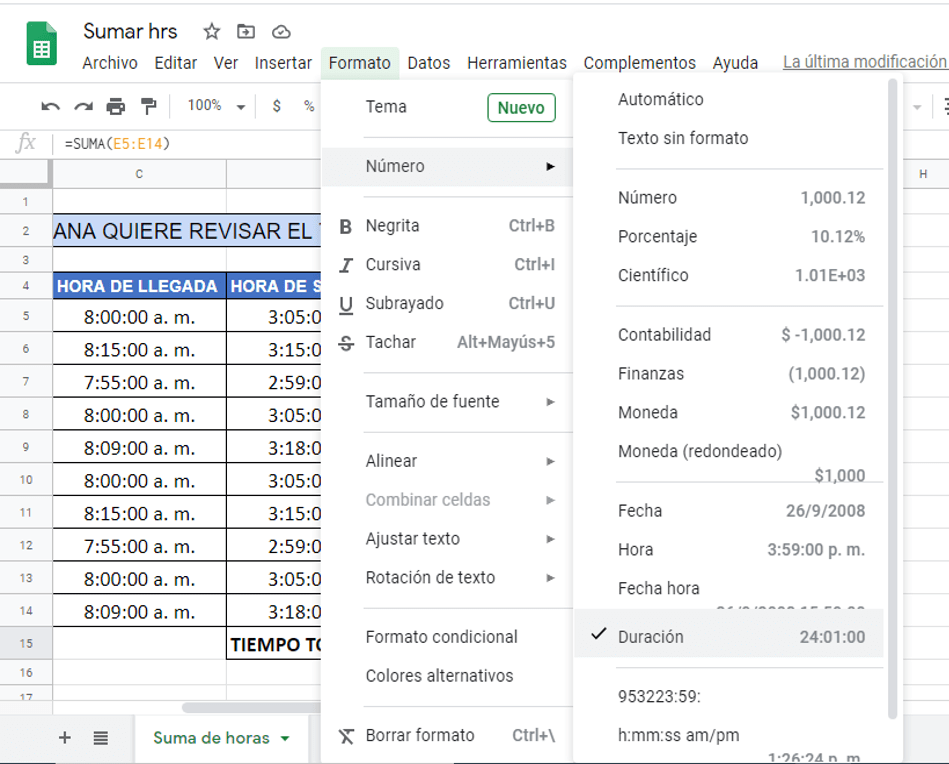Open the Complementos menu
This screenshot has height=764, width=949.
point(640,63)
